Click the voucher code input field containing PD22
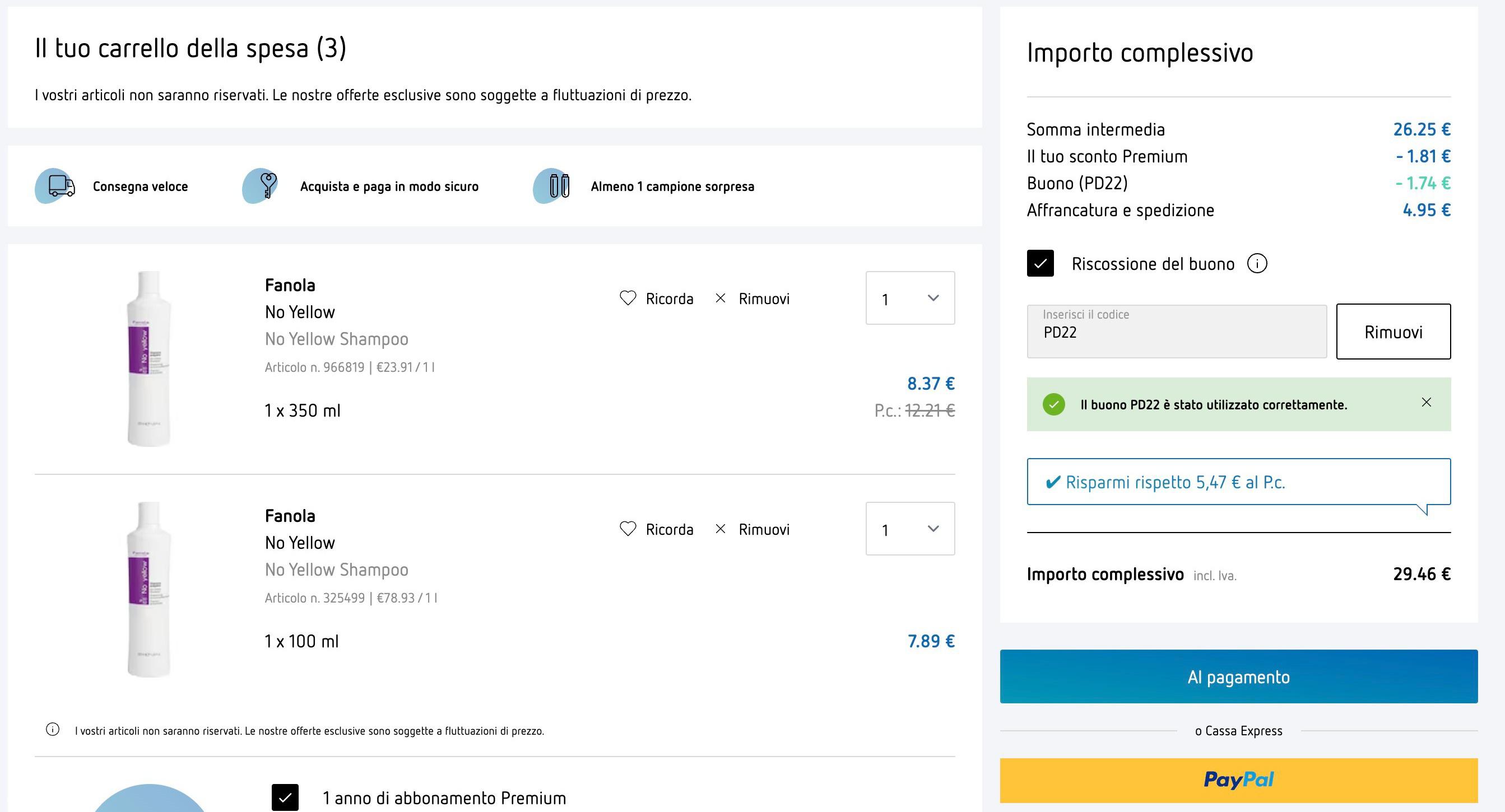 coord(1177,332)
